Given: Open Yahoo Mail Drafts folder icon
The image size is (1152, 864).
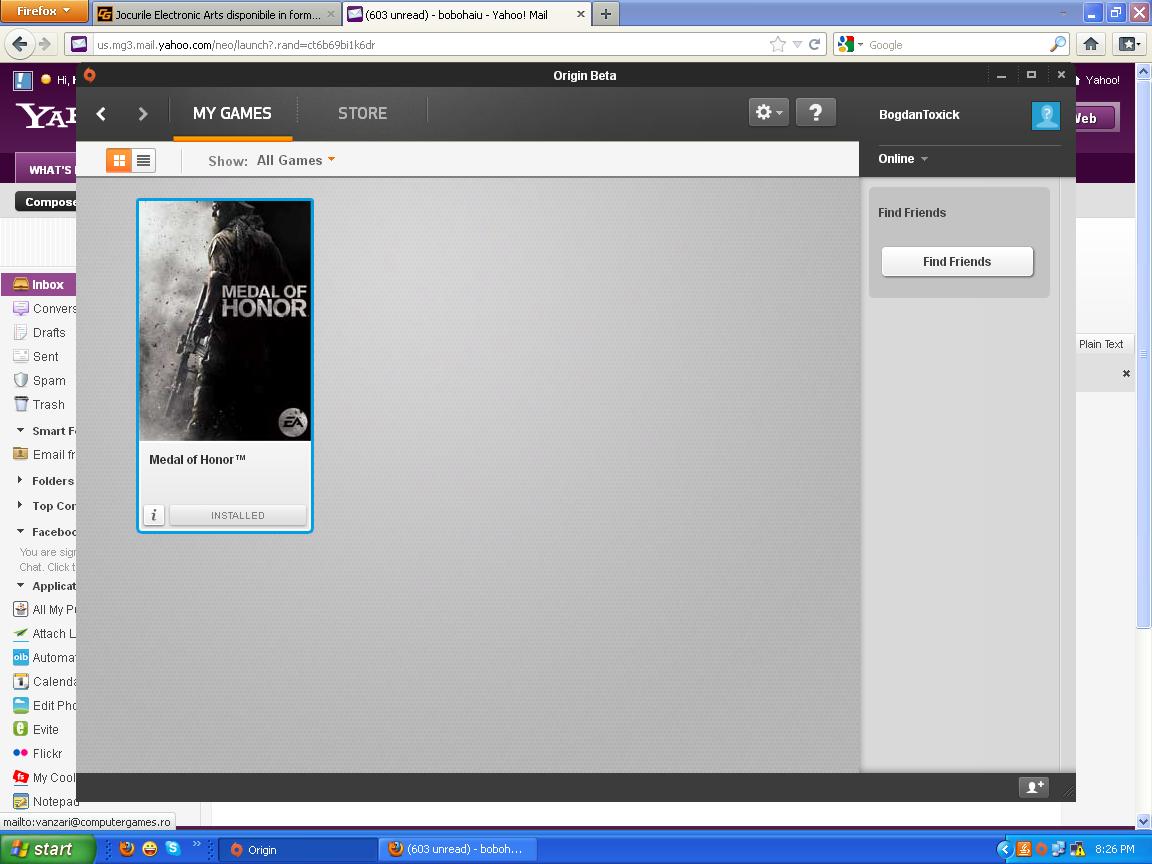Looking at the screenshot, I should pyautogui.click(x=21, y=332).
